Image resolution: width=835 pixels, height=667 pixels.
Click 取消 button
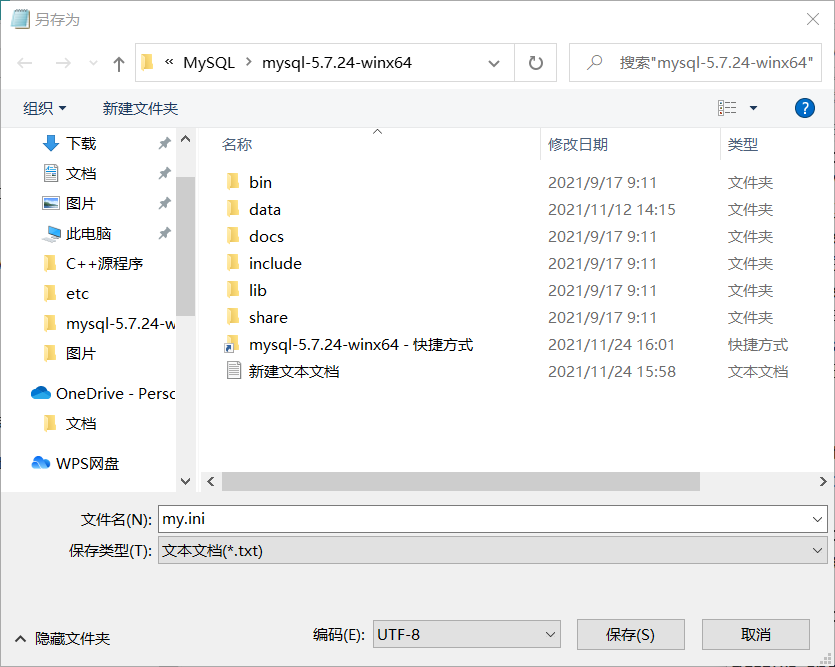[756, 635]
